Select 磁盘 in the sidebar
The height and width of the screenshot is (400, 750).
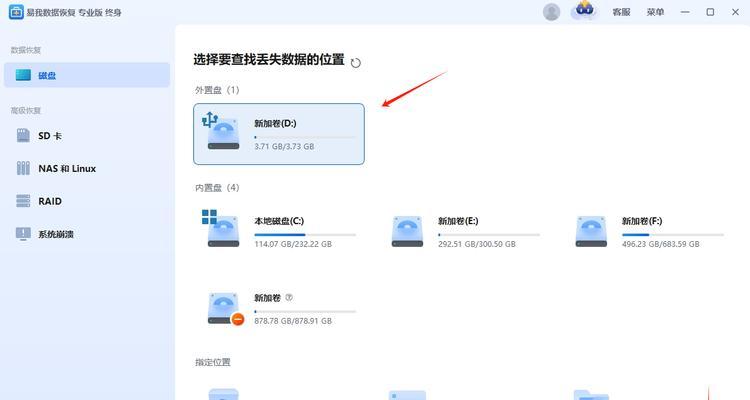[87, 75]
